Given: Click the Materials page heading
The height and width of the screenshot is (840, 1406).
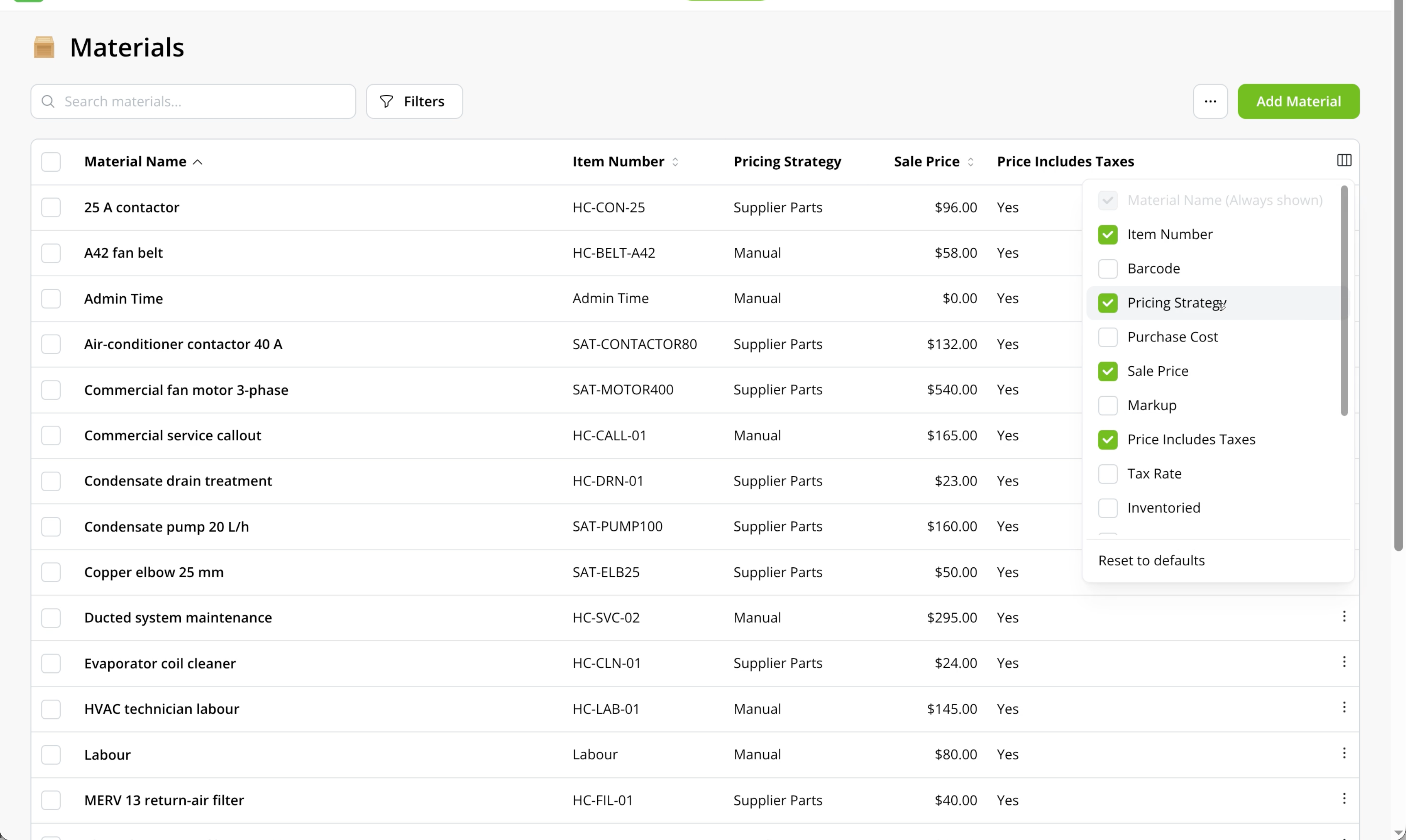Looking at the screenshot, I should (x=127, y=47).
